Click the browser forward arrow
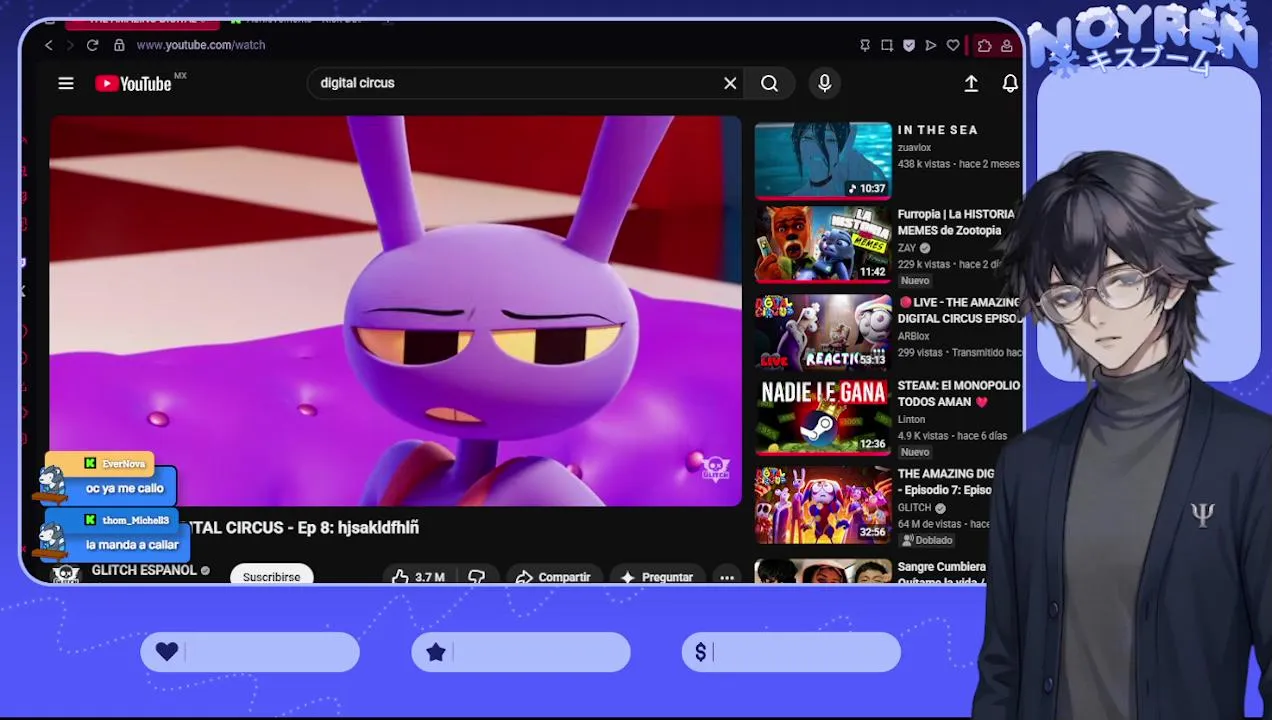1272x720 pixels. [70, 45]
